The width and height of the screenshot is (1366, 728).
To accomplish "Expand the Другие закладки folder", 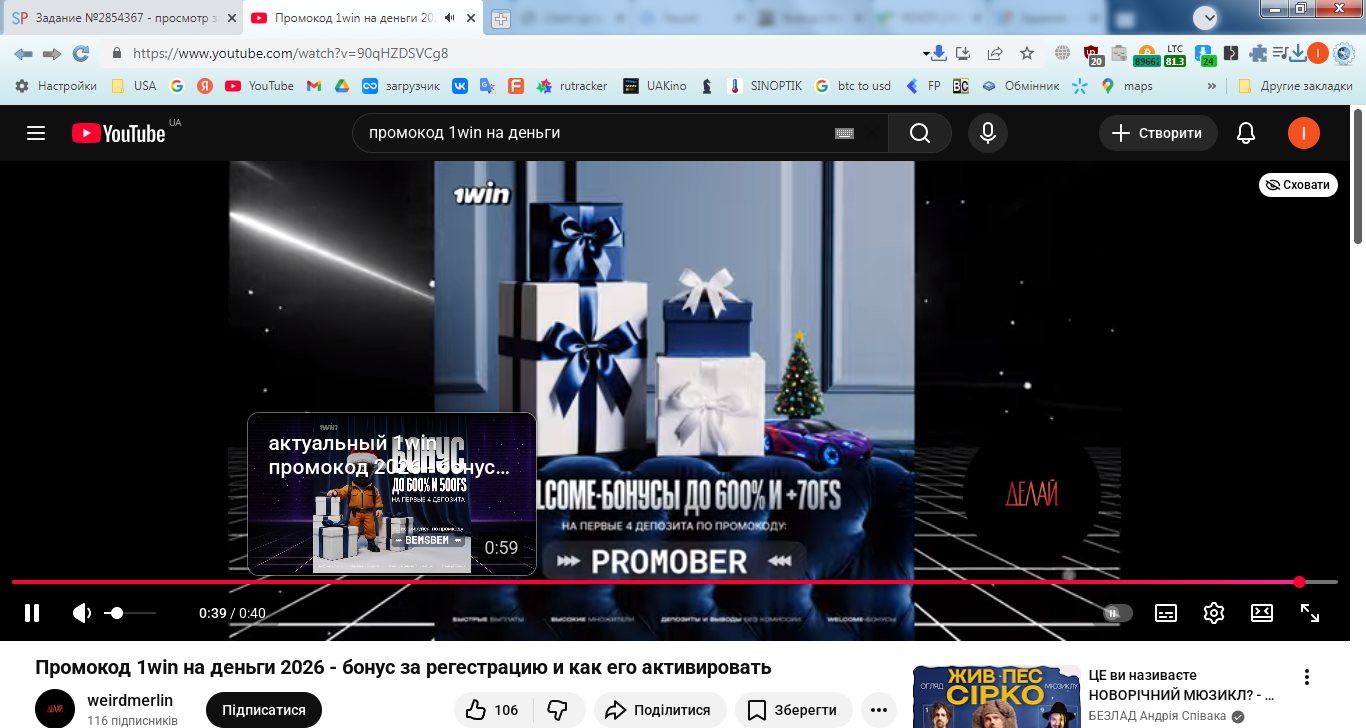I will [x=1295, y=86].
